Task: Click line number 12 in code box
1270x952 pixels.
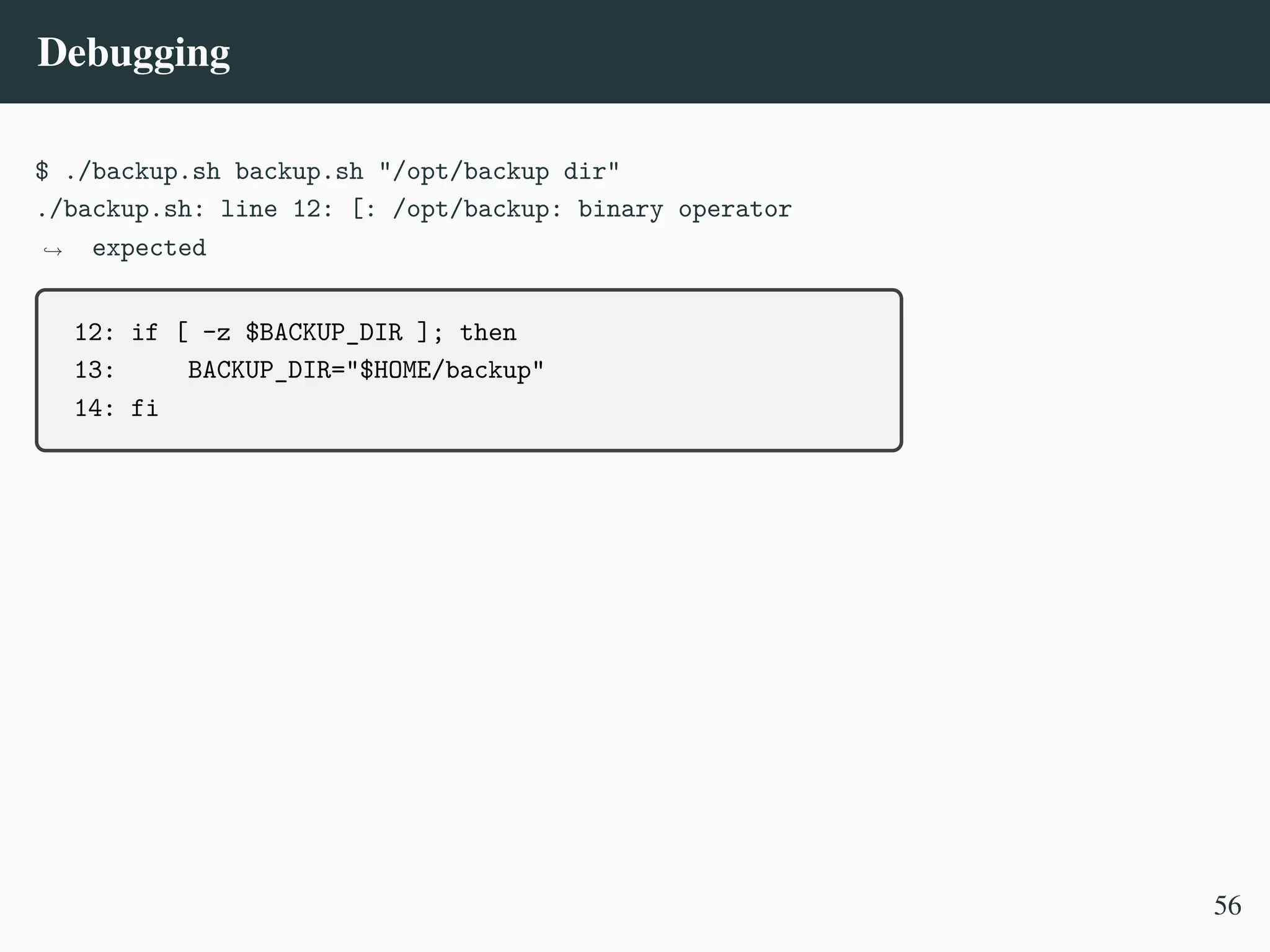Action: 90,333
